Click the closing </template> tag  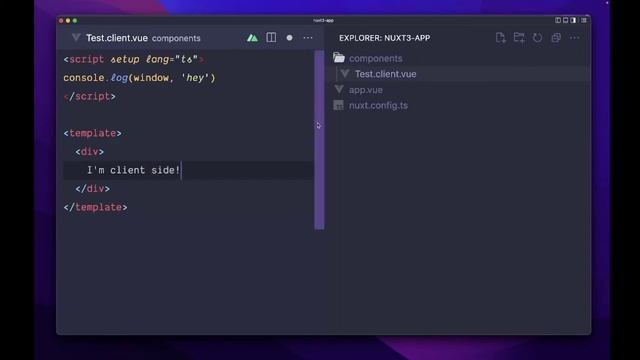pyautogui.click(x=96, y=207)
